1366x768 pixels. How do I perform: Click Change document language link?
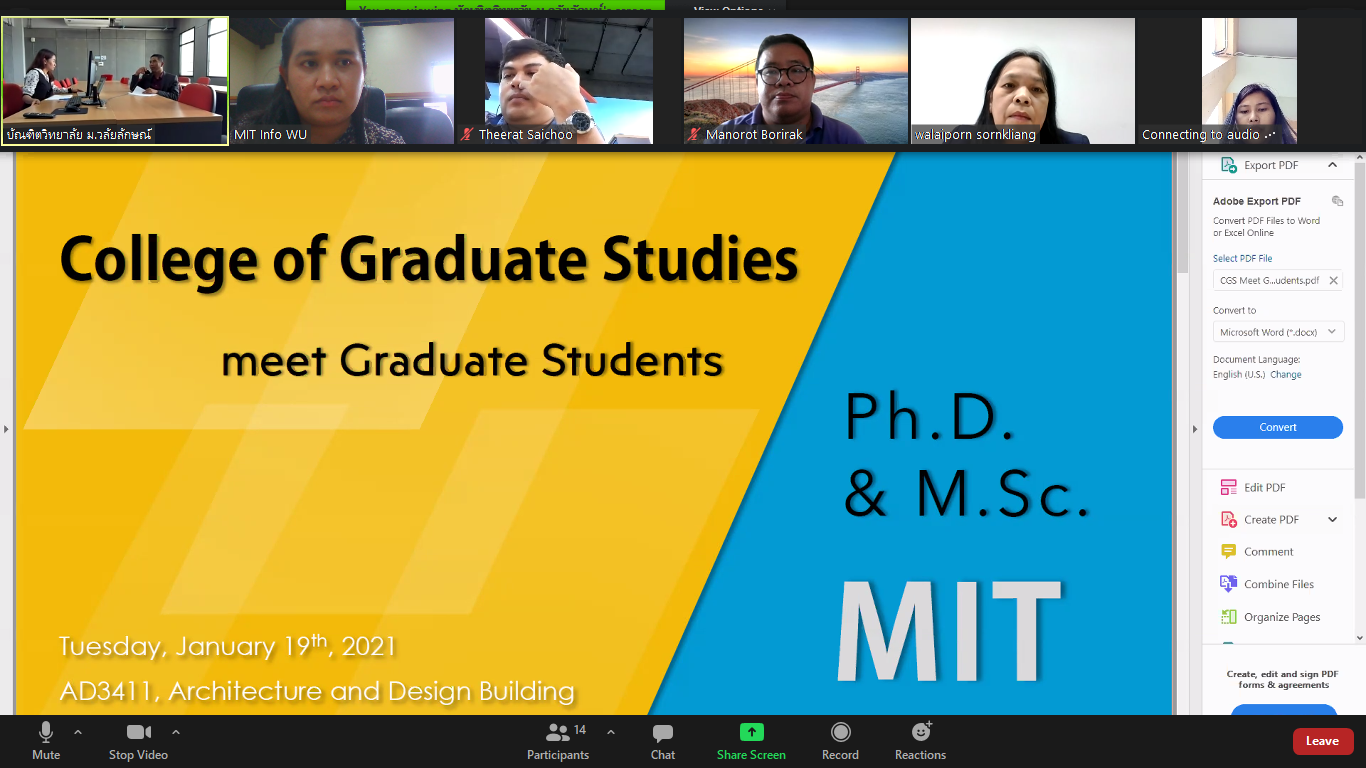point(1285,375)
